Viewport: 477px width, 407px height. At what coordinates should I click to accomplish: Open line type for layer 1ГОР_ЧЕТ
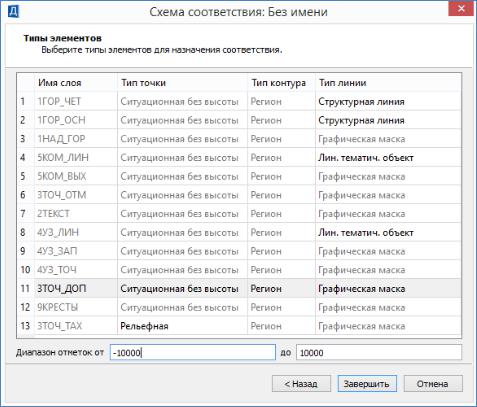click(x=388, y=101)
